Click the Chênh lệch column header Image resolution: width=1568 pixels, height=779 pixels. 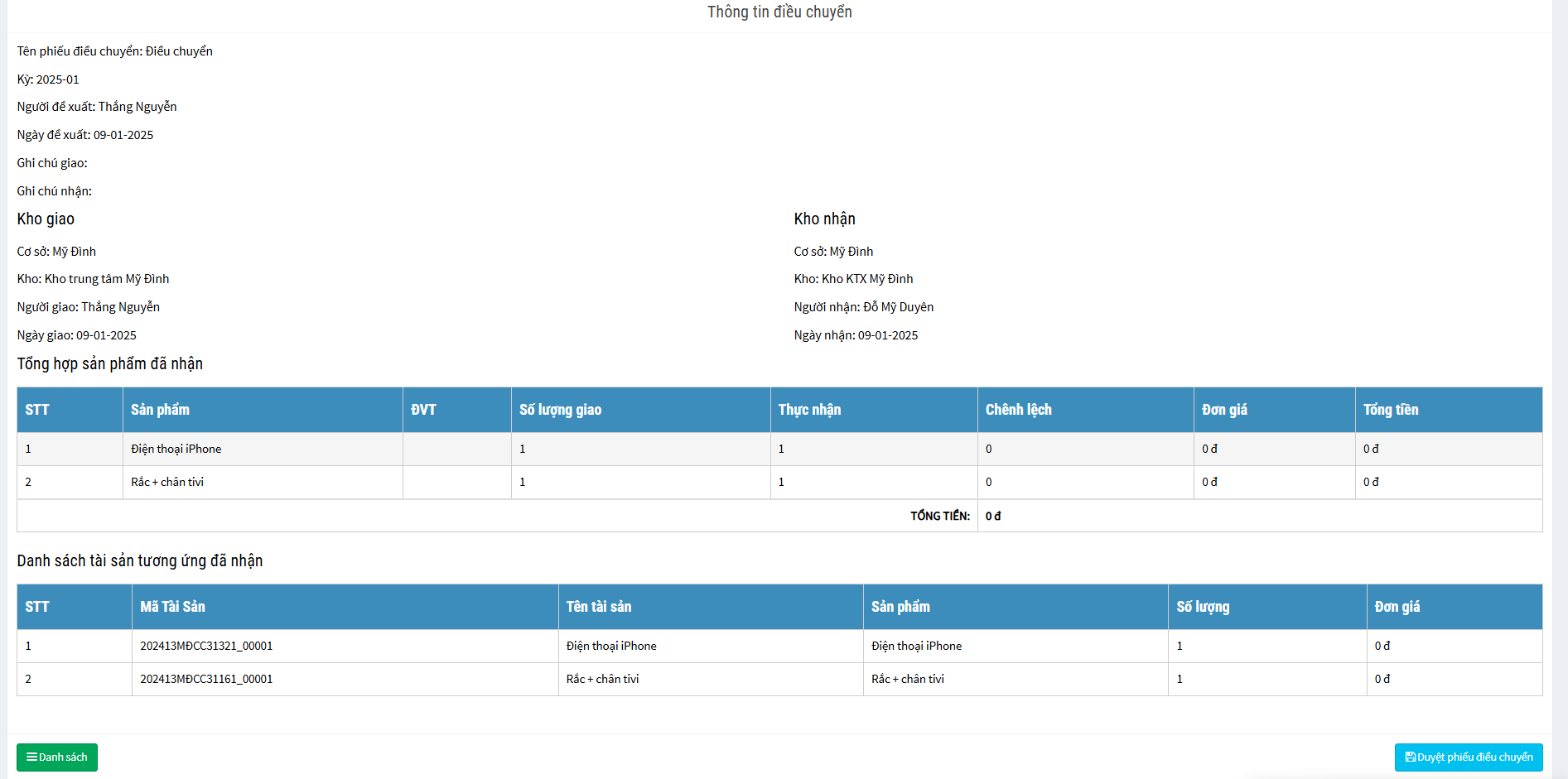coord(1018,410)
